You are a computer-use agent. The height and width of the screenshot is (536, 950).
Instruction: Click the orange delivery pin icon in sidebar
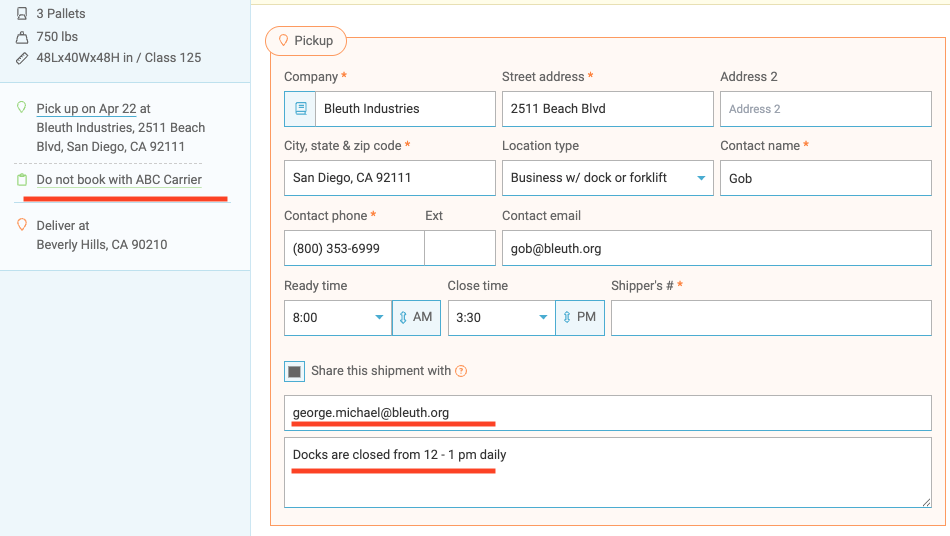(x=22, y=226)
